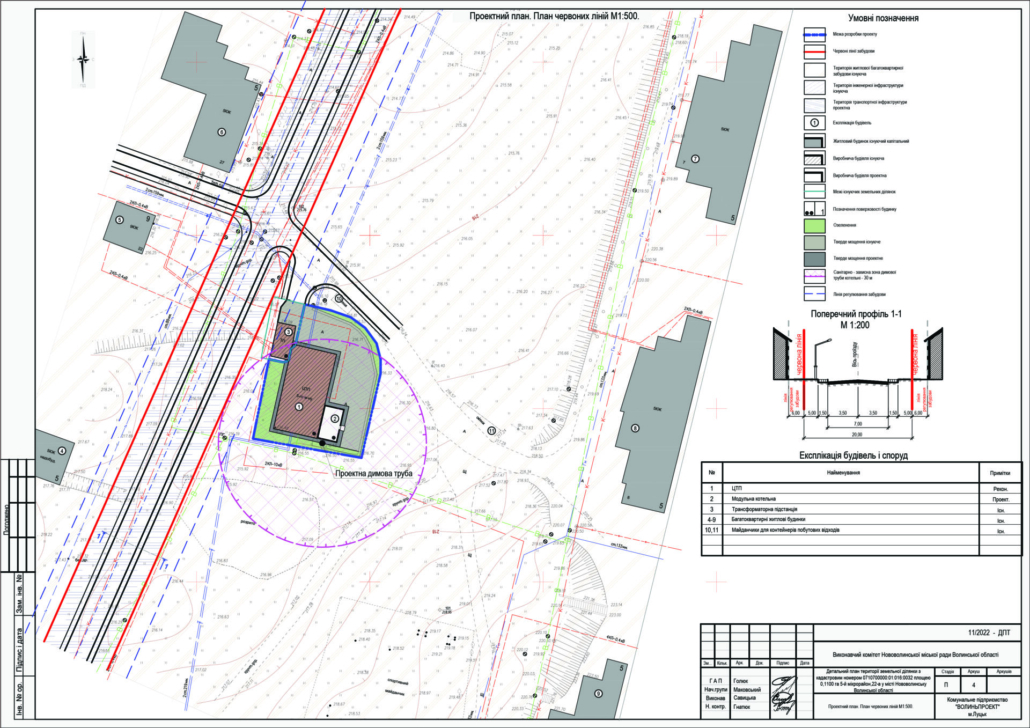Image resolution: width=1030 pixels, height=728 pixels.
Task: Click marker 3 on the transformer substation
Action: click(288, 331)
